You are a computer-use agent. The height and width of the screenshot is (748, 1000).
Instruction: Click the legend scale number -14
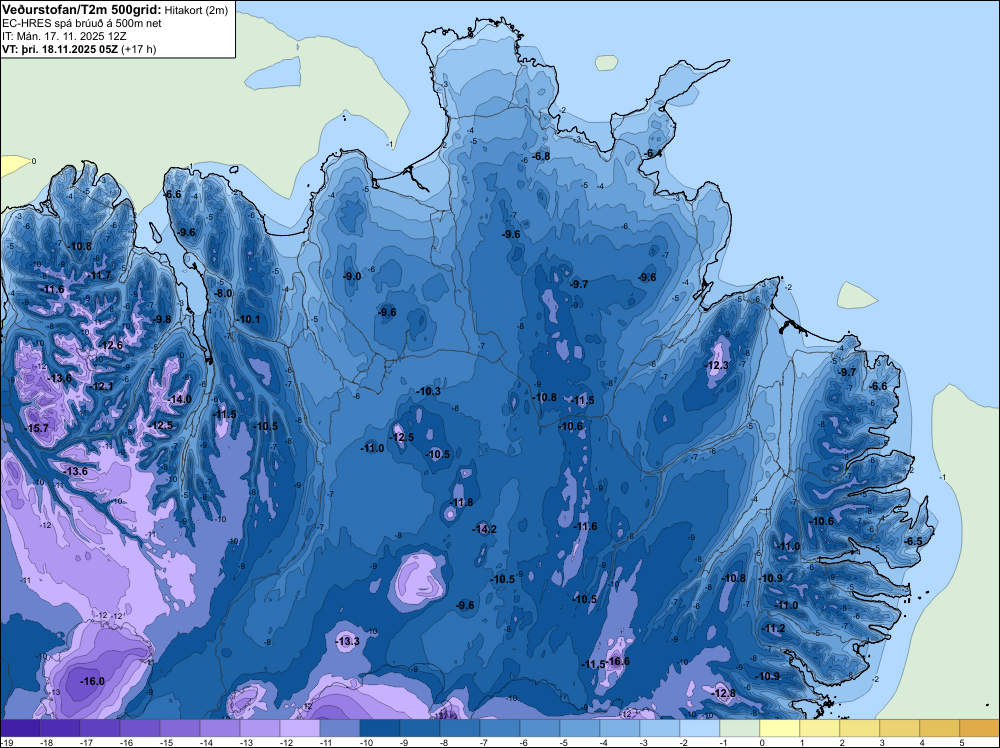(205, 743)
